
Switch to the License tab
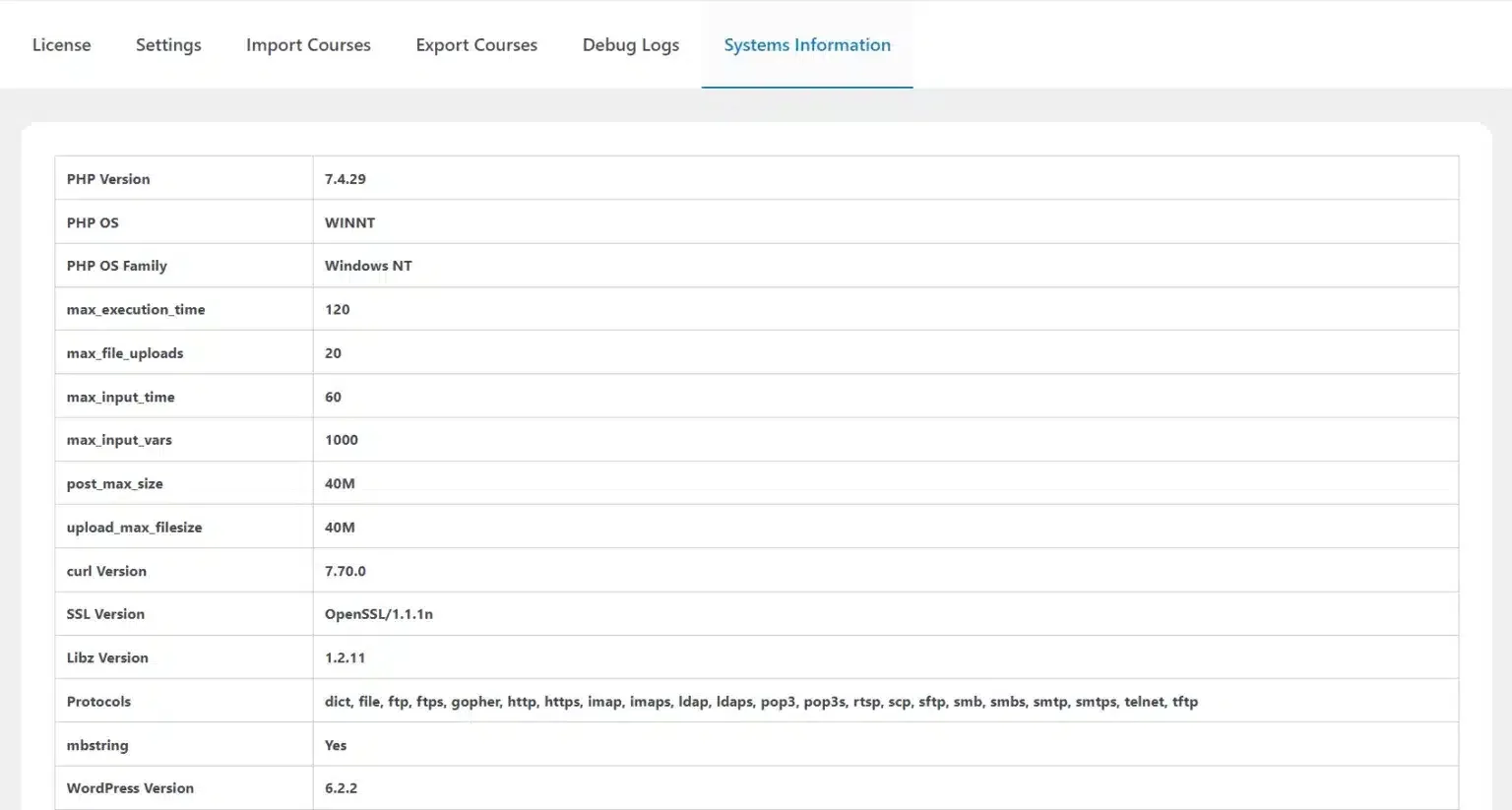pyautogui.click(x=61, y=44)
